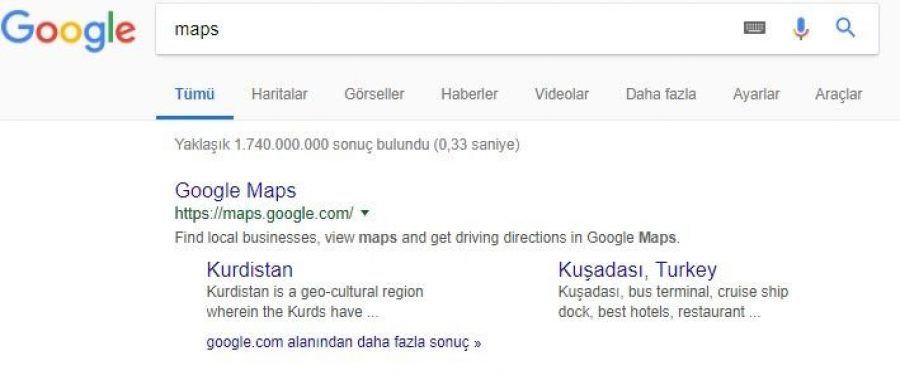The height and width of the screenshot is (390, 900).
Task: Click the Araçlar button
Action: (x=839, y=94)
